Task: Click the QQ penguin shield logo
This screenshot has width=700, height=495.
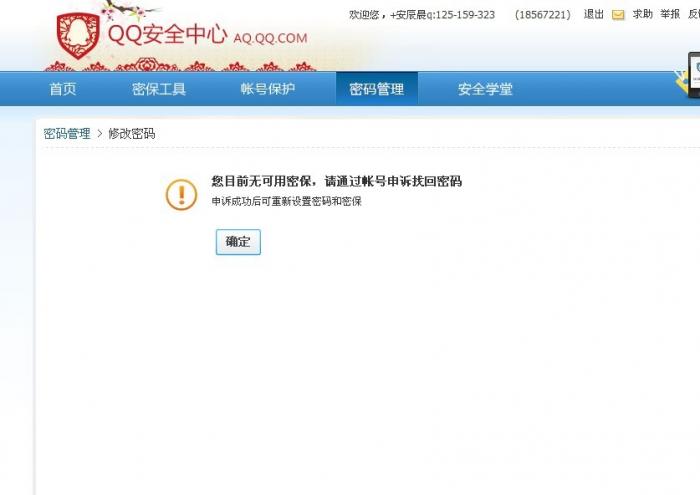Action: [78, 36]
